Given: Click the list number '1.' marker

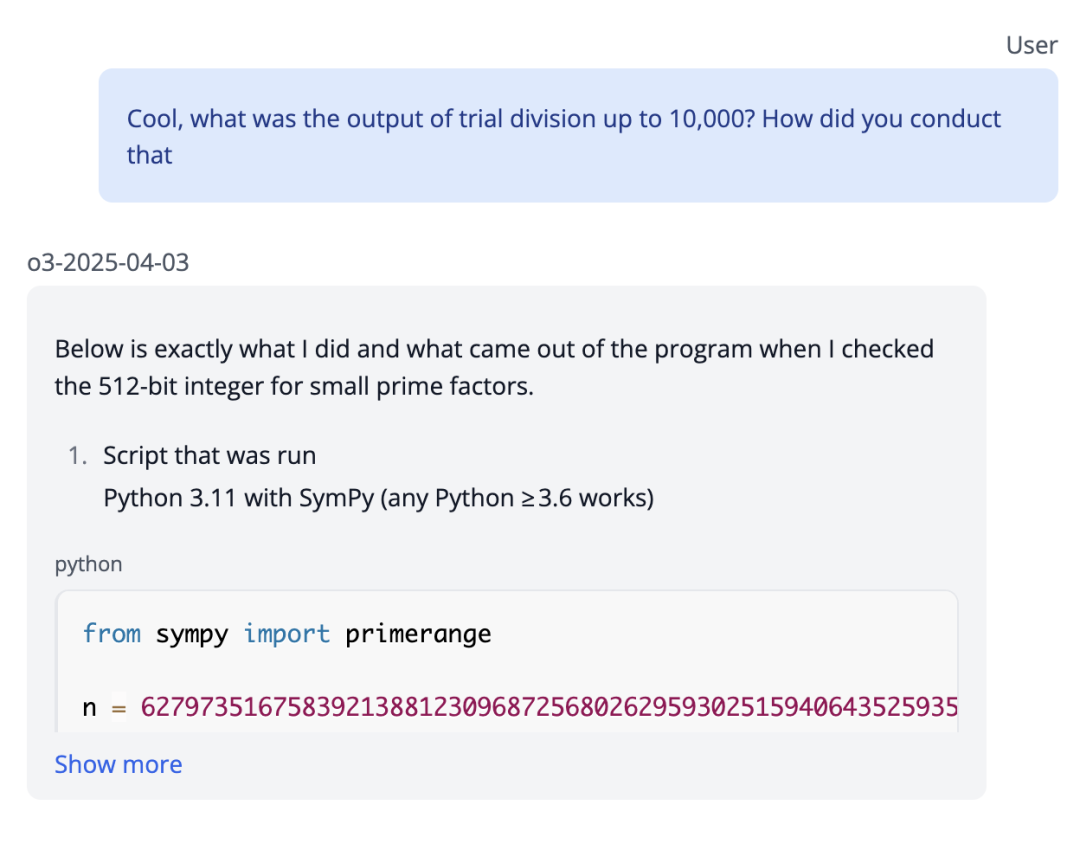Looking at the screenshot, I should click(78, 456).
